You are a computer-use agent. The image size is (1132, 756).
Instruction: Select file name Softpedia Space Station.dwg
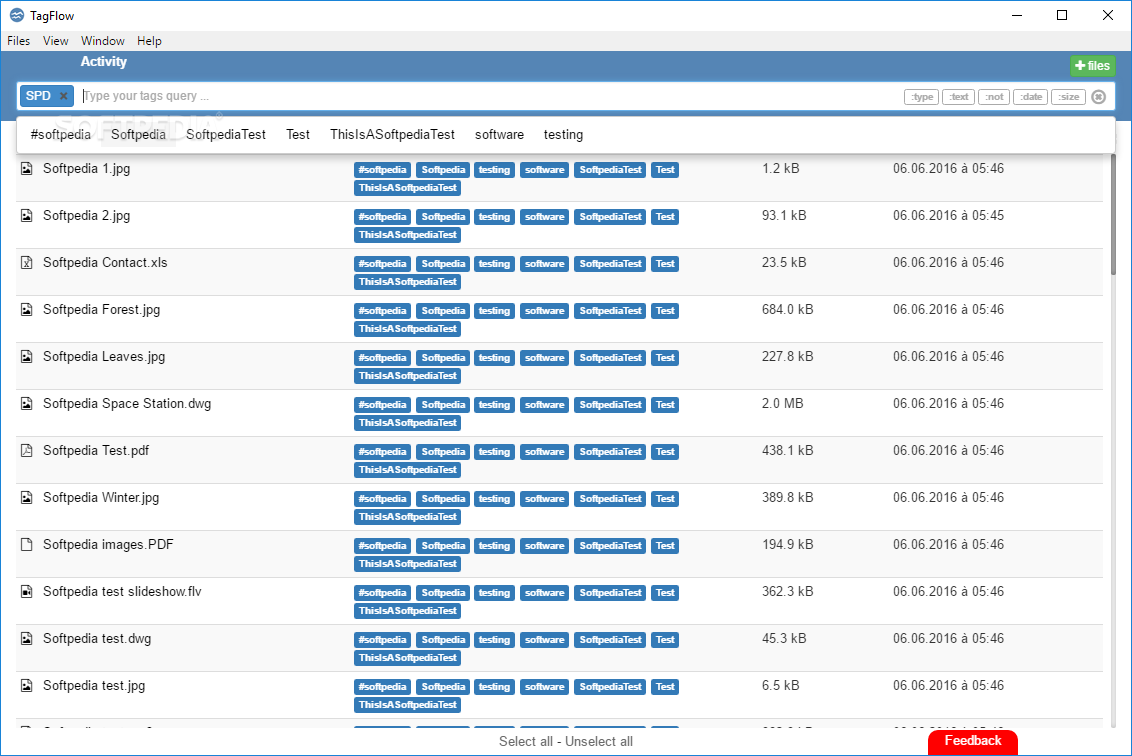(127, 404)
